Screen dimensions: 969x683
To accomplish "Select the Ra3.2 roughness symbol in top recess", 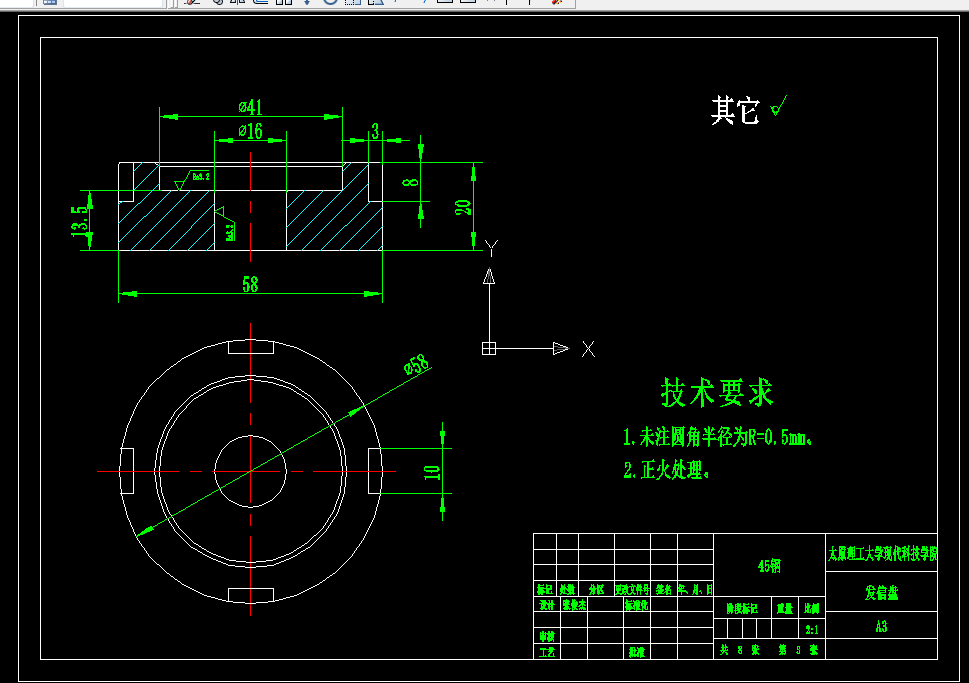I will coord(193,180).
